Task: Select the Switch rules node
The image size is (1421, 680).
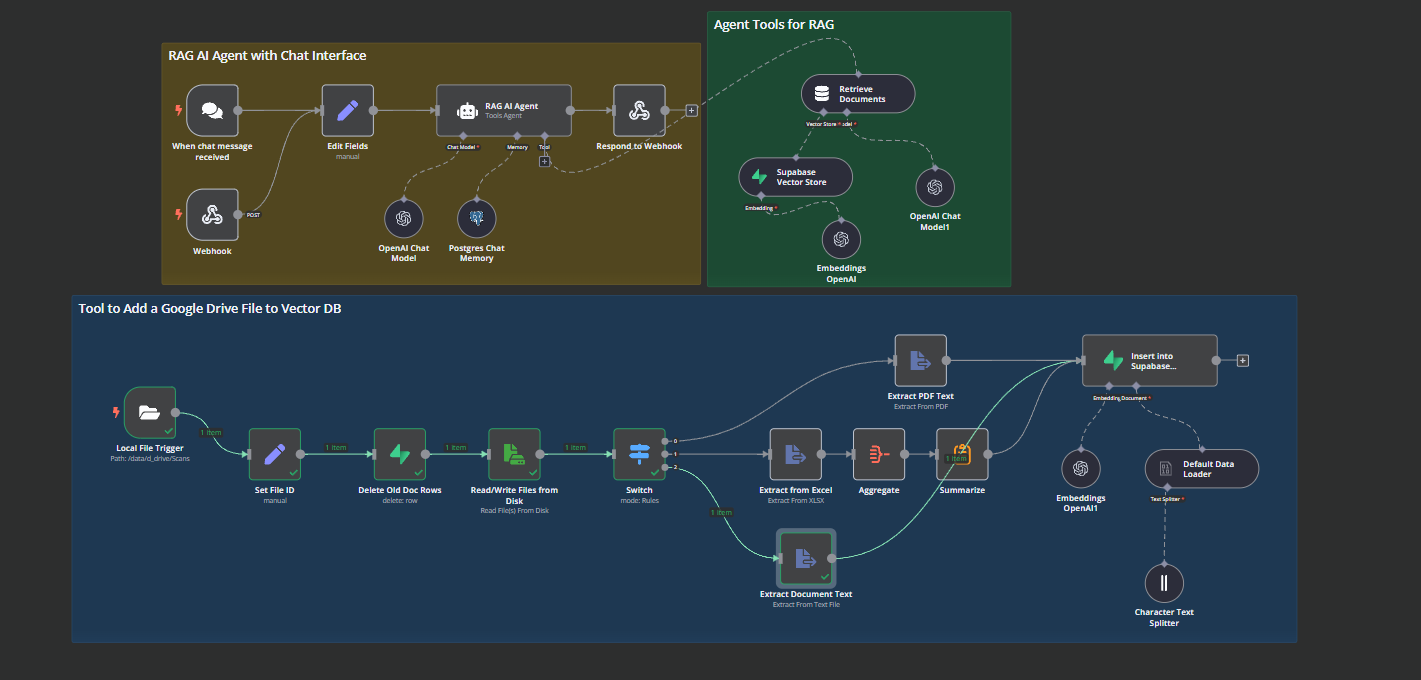Action: pyautogui.click(x=639, y=455)
